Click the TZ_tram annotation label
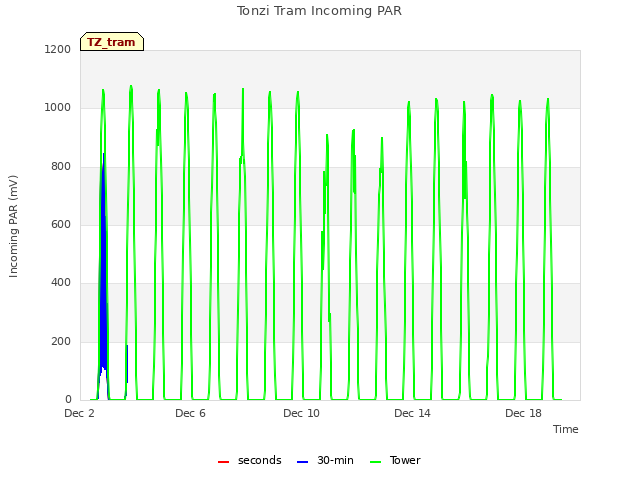Screen dimensions: 640x480 112,42
